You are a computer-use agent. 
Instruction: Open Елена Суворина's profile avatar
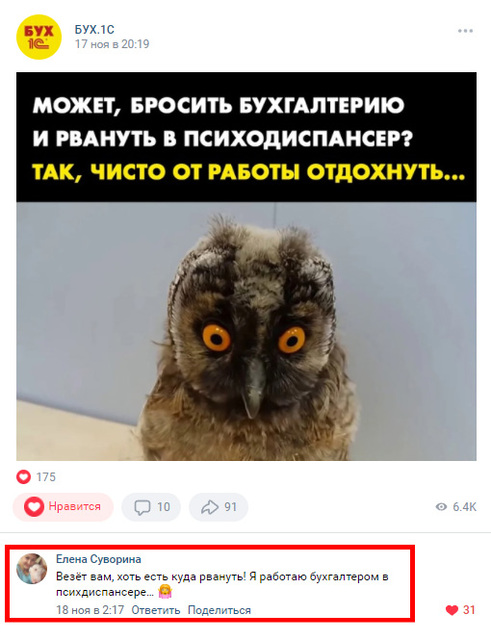point(32,569)
